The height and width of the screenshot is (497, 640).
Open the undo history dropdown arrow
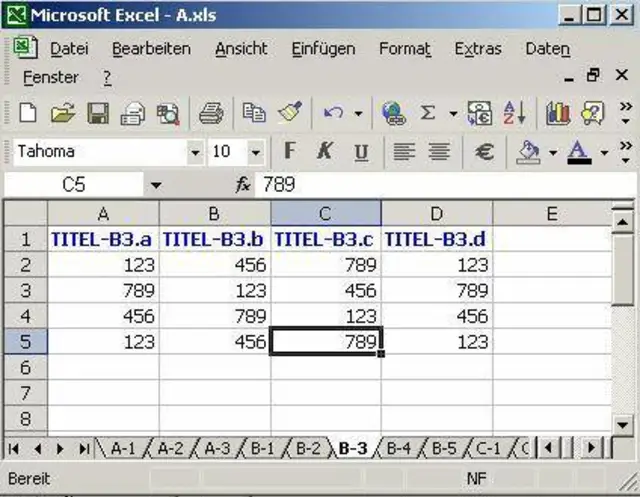click(x=358, y=113)
